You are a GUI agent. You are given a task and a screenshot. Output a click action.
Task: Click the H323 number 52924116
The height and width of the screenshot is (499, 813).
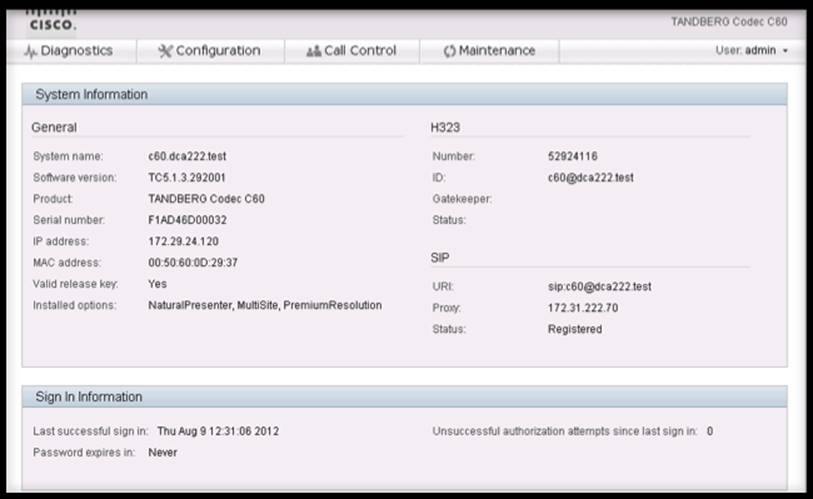(573, 156)
